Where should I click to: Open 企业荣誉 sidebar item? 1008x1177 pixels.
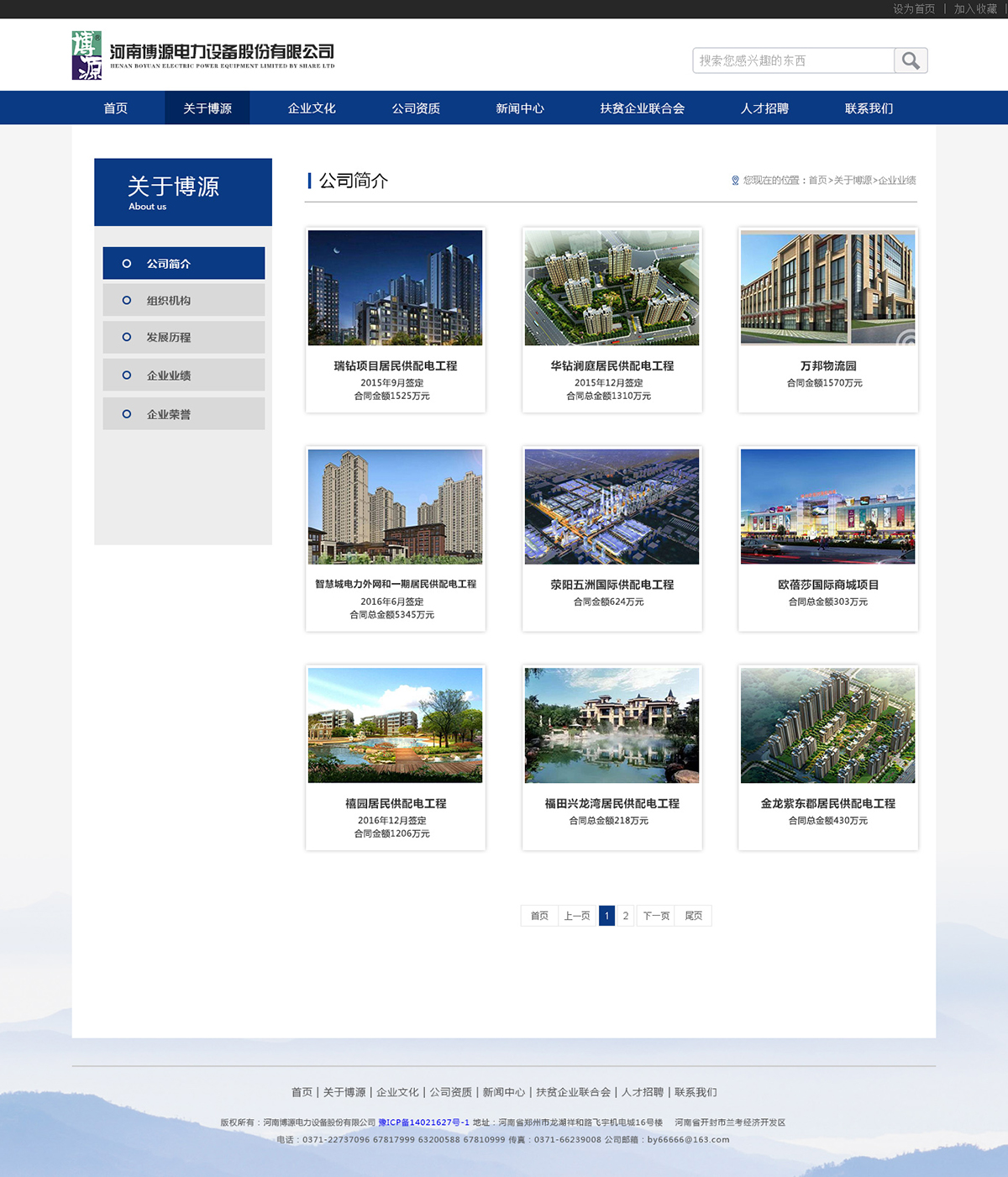pyautogui.click(x=184, y=414)
